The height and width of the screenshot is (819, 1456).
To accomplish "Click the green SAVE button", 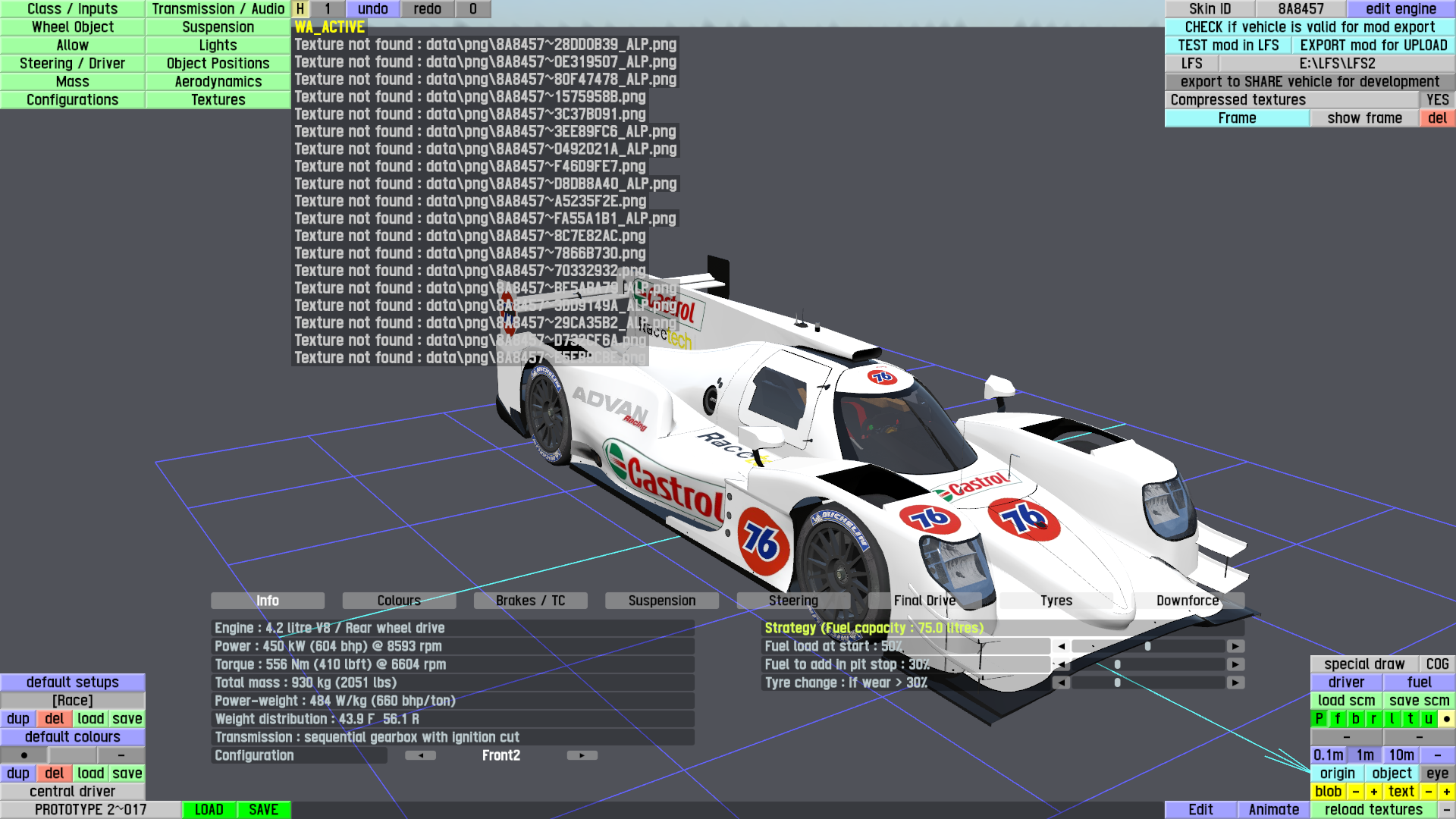I will [x=263, y=810].
